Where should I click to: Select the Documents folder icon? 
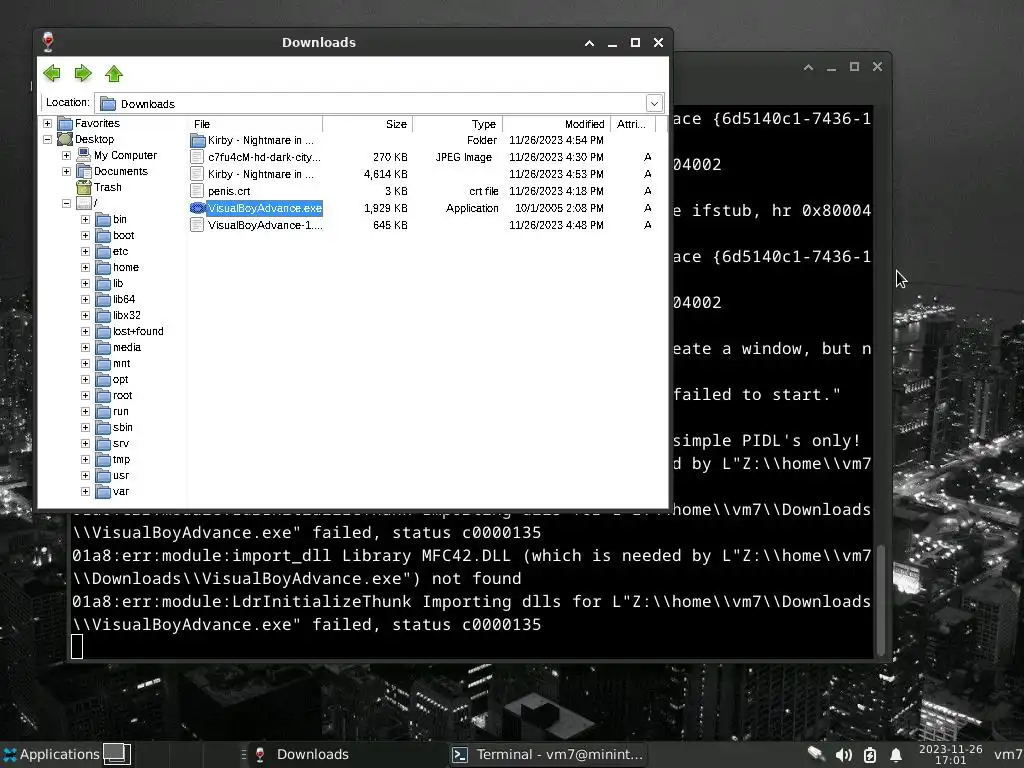[x=83, y=171]
